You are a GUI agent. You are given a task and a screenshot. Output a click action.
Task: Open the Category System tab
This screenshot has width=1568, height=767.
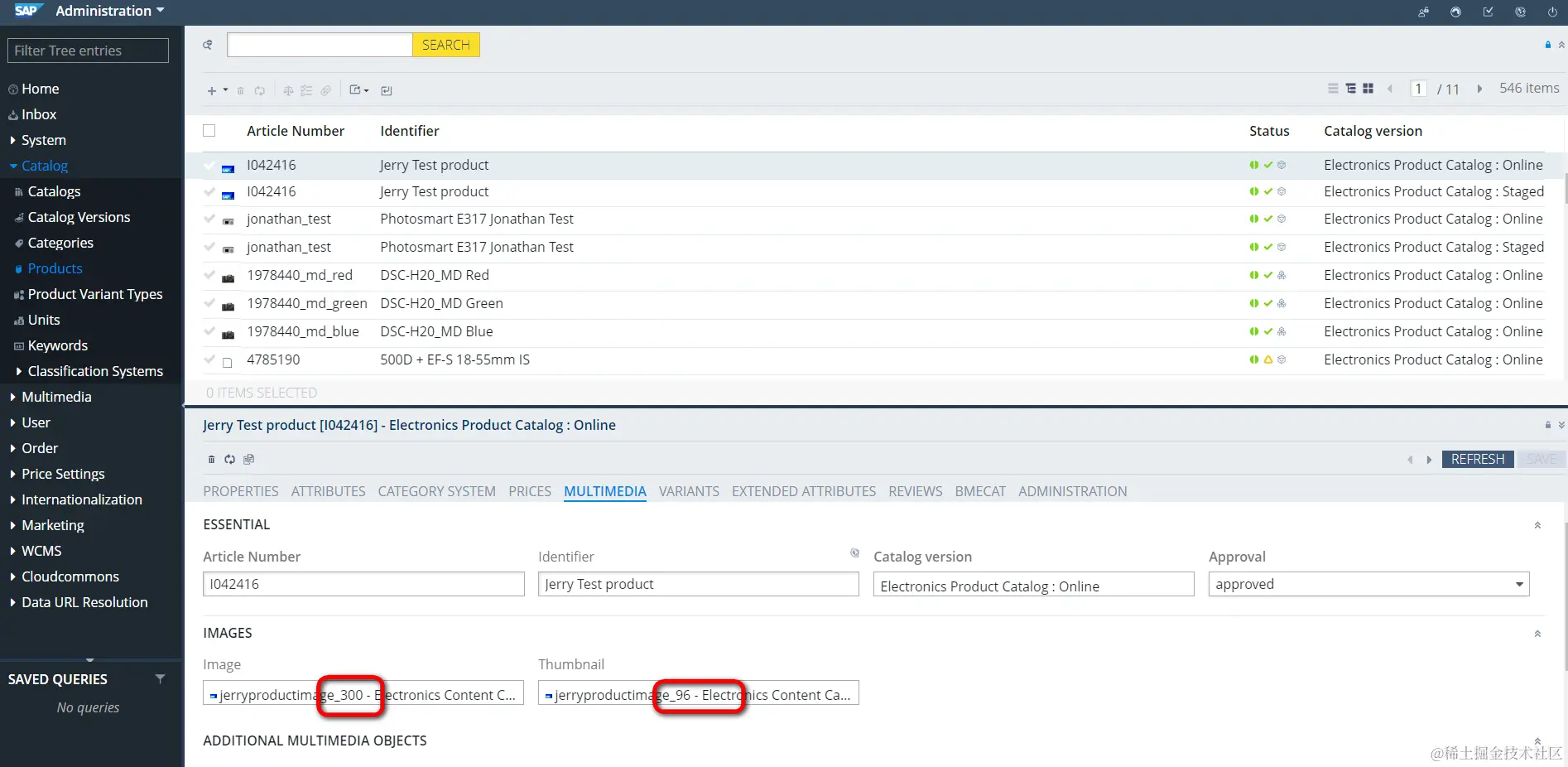click(x=437, y=491)
